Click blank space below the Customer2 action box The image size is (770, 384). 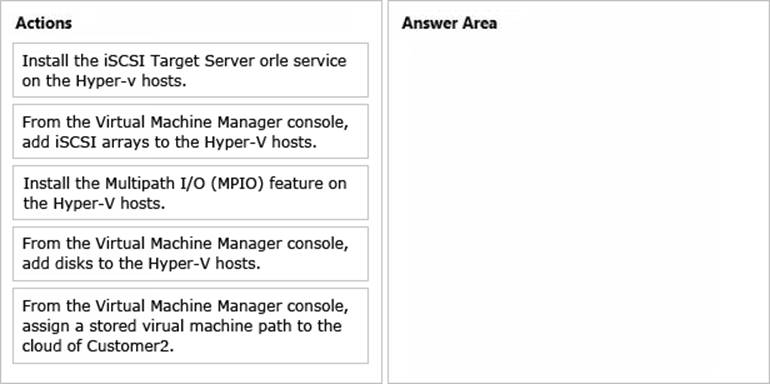(191, 373)
